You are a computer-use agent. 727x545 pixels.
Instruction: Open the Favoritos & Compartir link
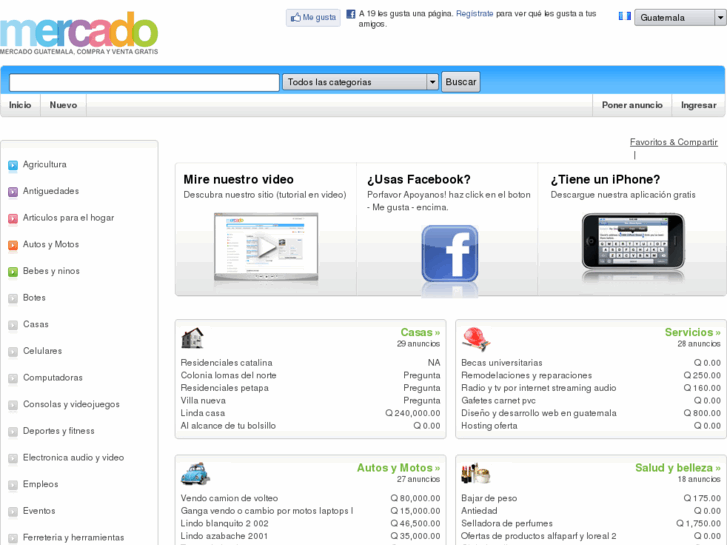click(673, 142)
